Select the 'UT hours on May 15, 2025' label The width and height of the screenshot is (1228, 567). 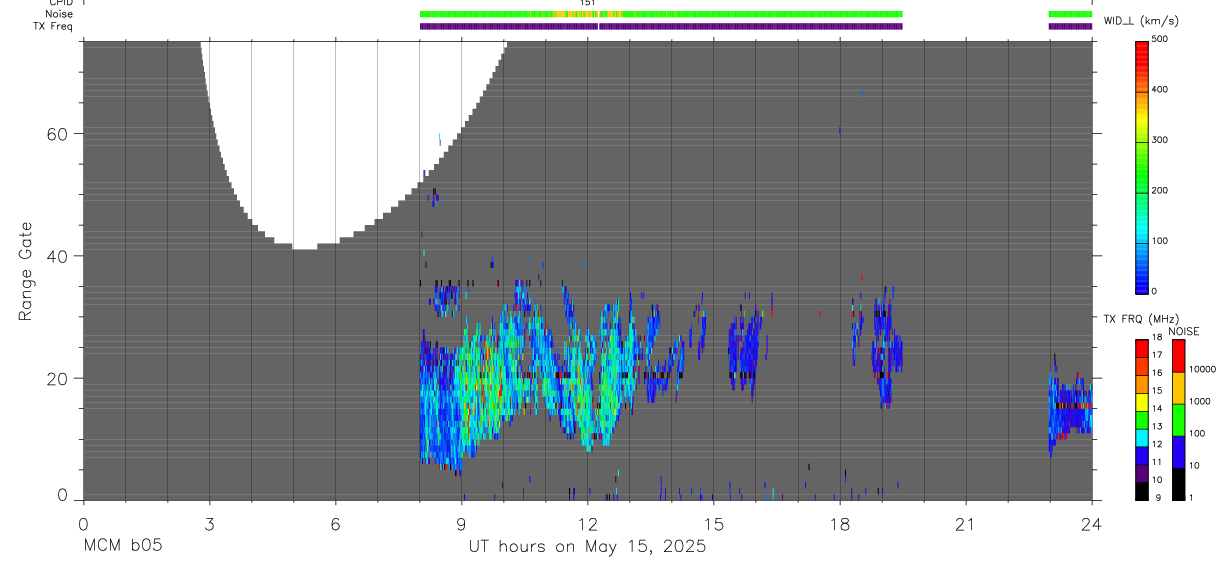pos(588,546)
